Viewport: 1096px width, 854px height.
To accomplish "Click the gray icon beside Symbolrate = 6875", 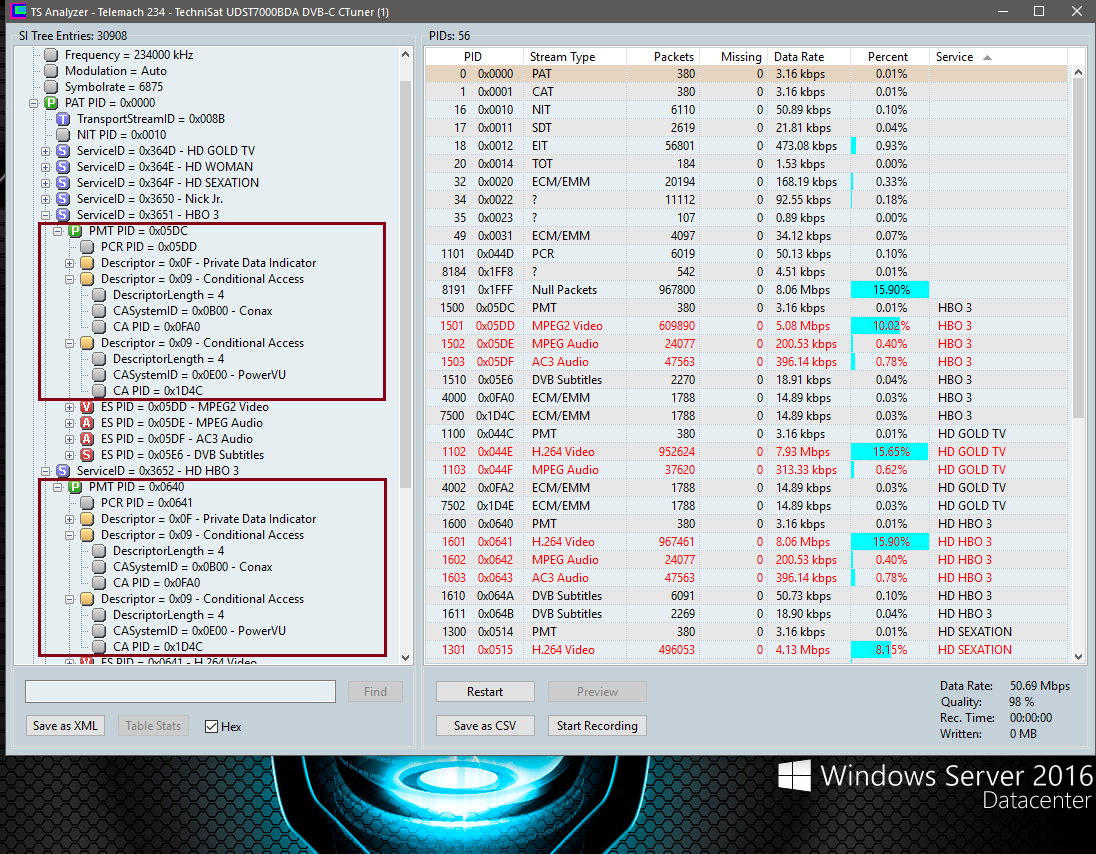I will (x=51, y=87).
